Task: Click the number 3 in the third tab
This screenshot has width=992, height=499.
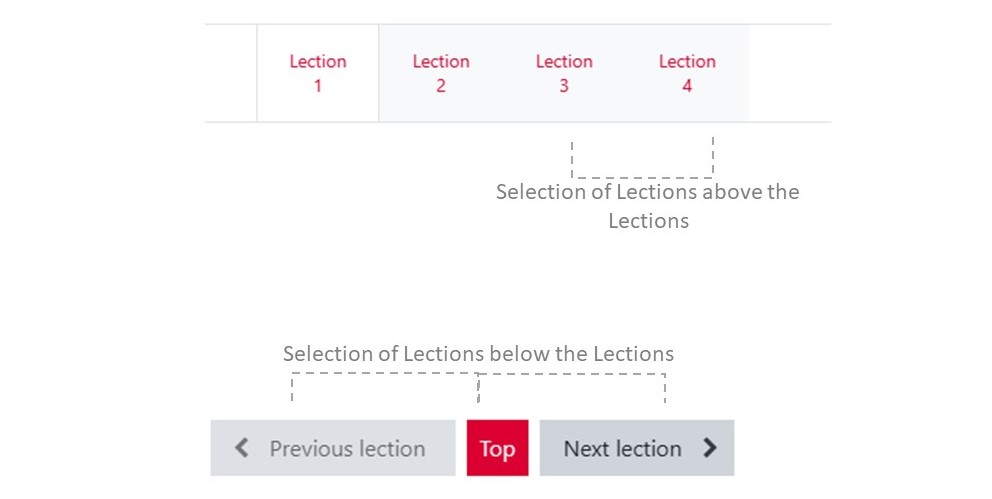Action: [564, 86]
